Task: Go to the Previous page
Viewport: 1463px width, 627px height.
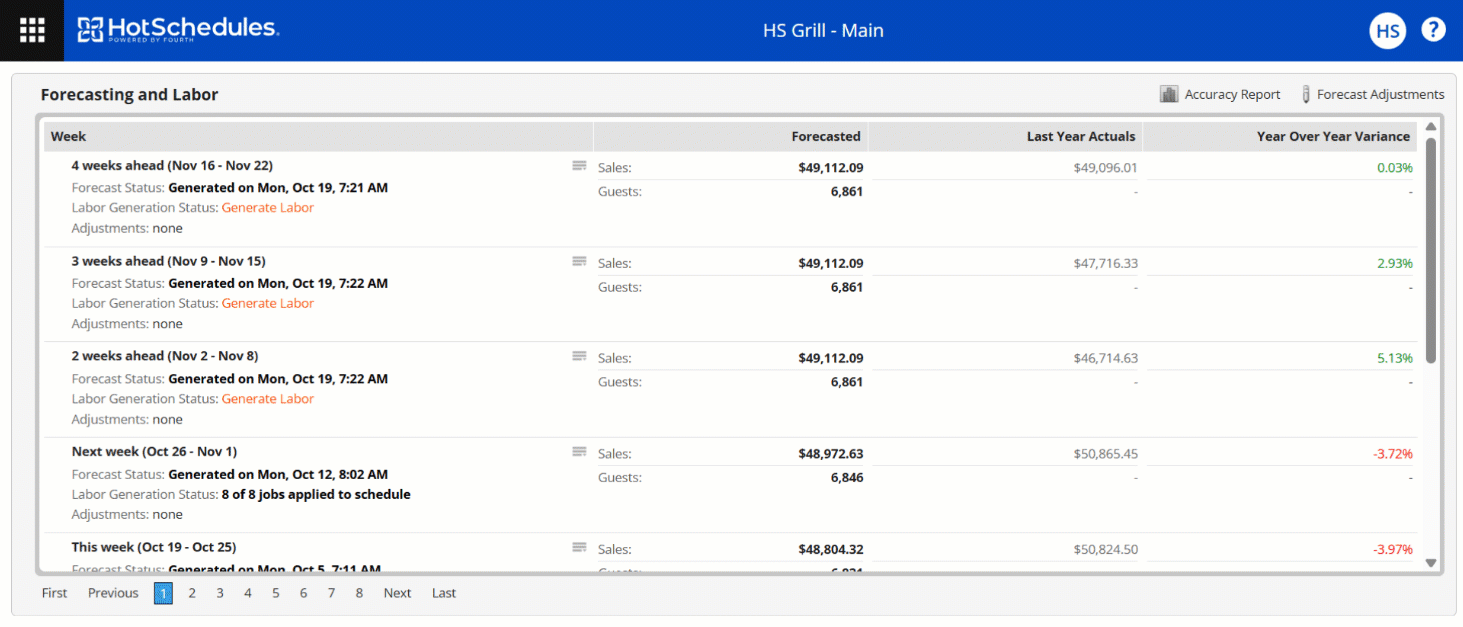Action: pyautogui.click(x=113, y=593)
